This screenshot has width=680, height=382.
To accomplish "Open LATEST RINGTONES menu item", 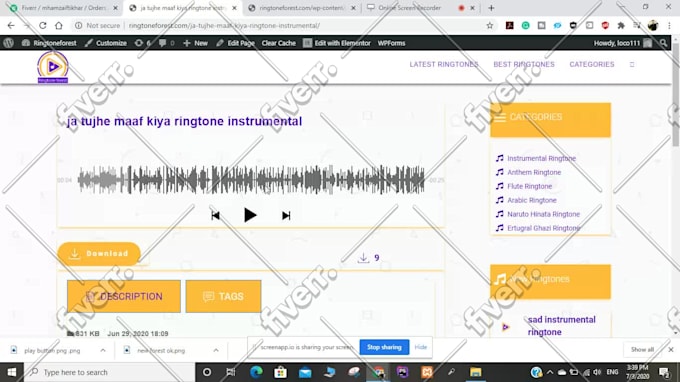I will pos(444,64).
